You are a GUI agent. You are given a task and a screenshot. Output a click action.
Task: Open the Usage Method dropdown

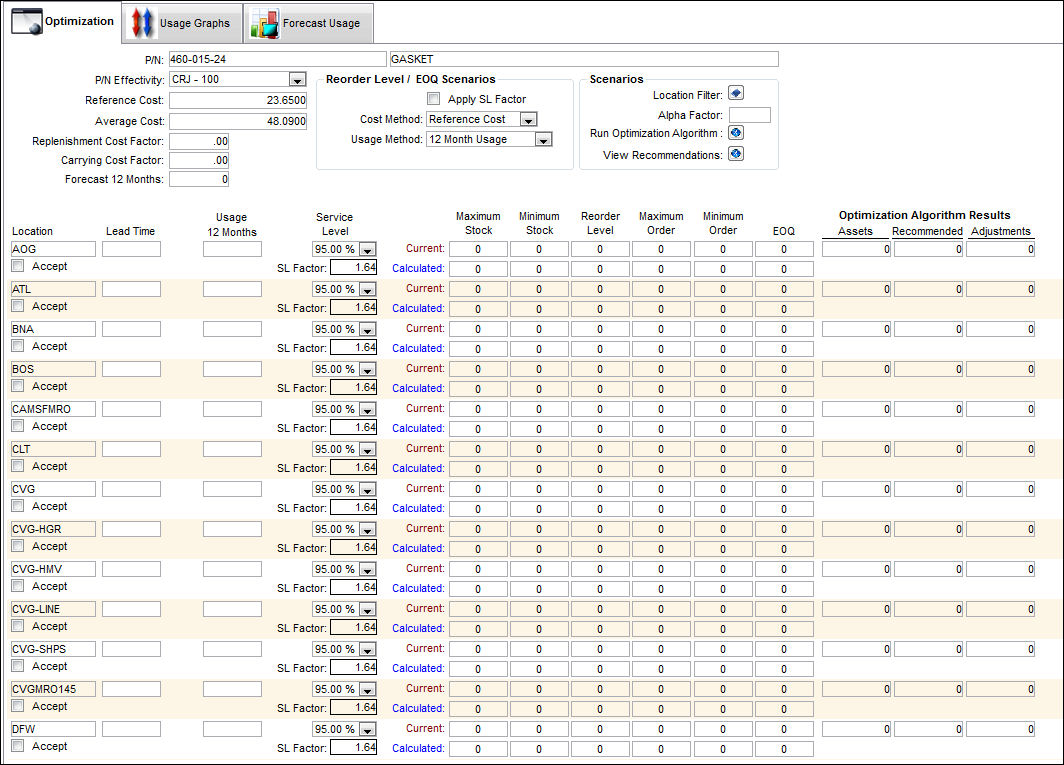(x=543, y=140)
